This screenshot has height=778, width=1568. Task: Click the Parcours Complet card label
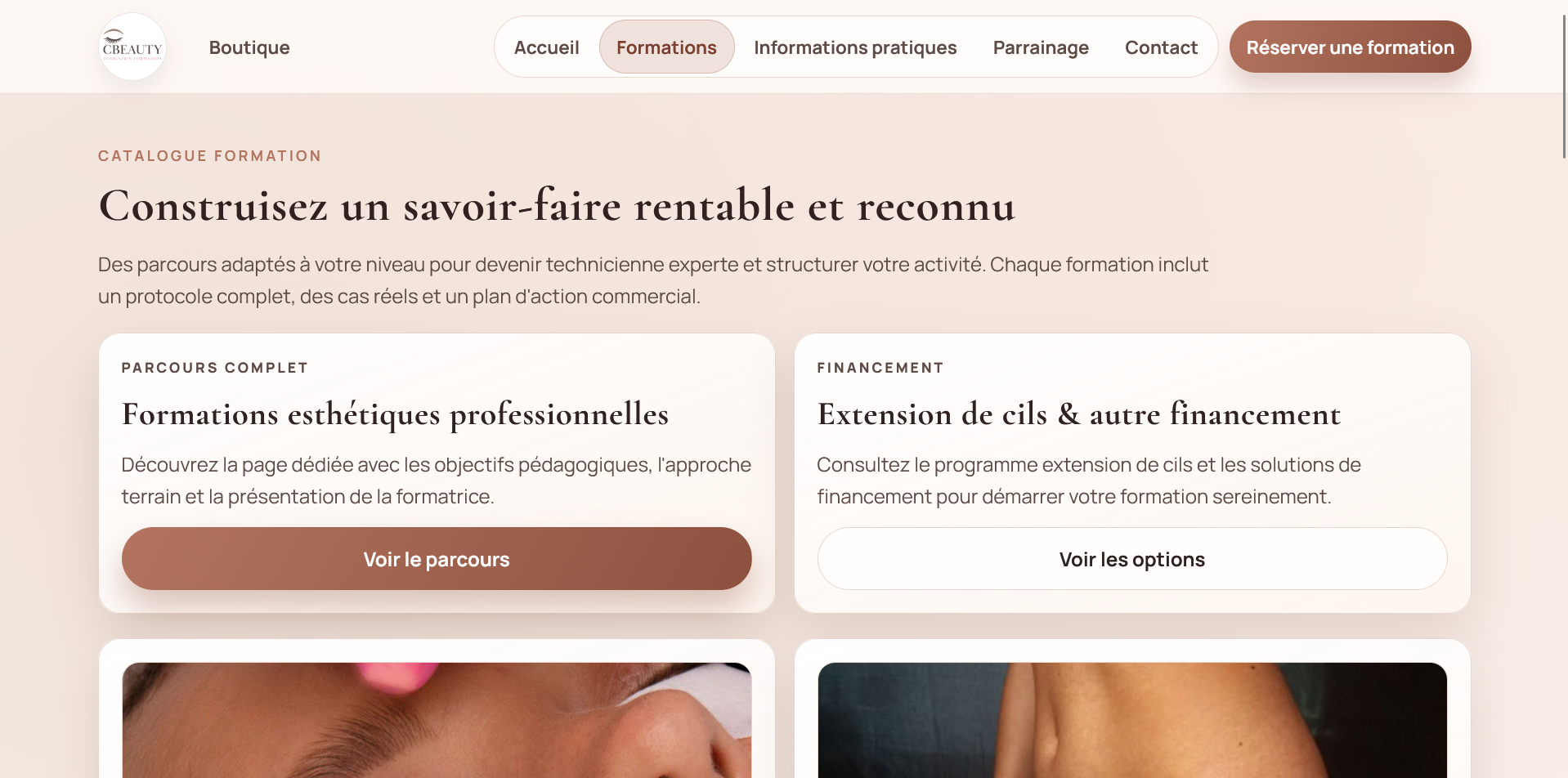[x=215, y=368]
